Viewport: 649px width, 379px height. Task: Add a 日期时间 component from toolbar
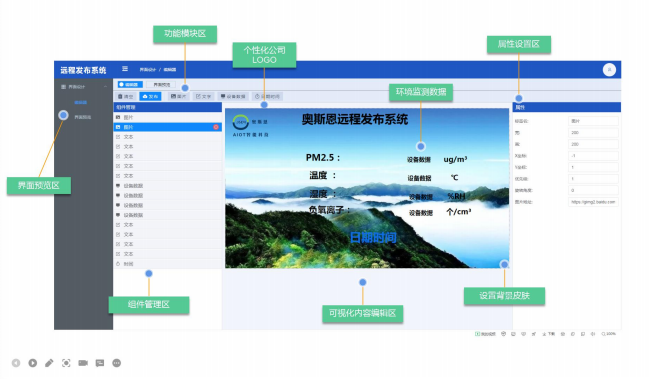[267, 96]
